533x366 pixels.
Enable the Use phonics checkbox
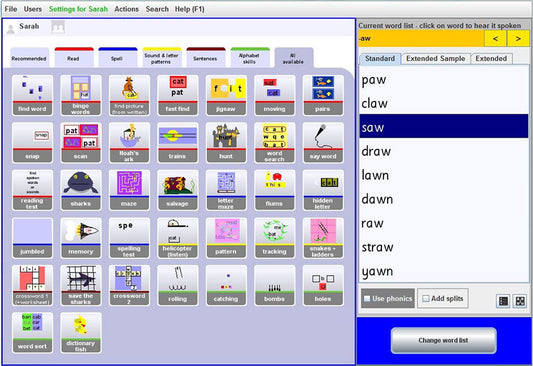367,299
